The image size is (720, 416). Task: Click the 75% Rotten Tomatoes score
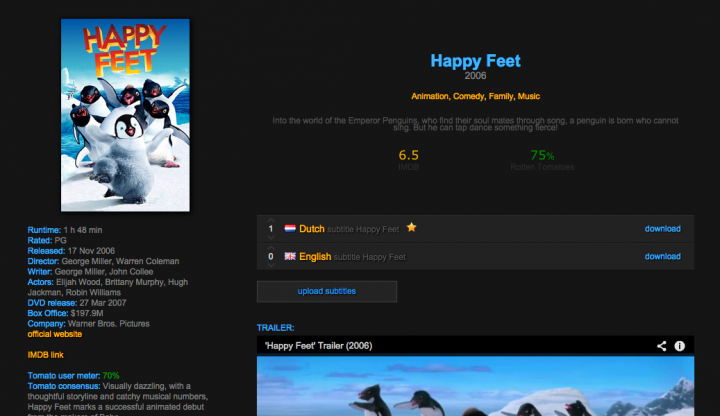542,155
